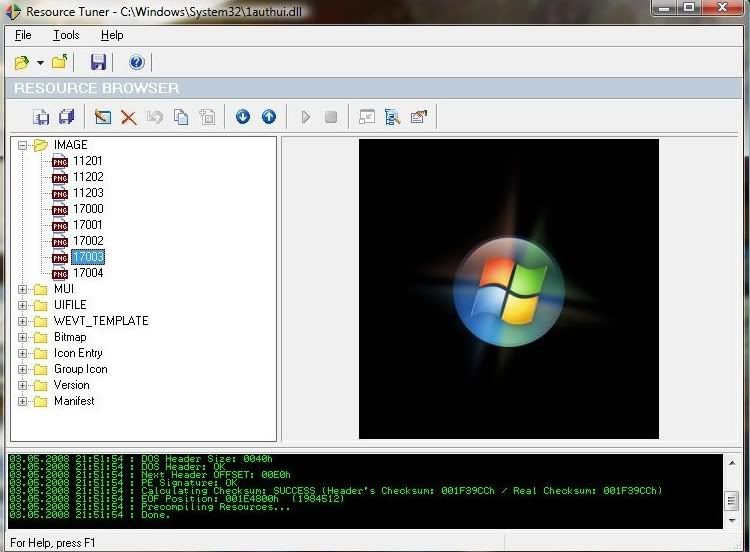This screenshot has height=552, width=750.
Task: Click the blue Help question mark icon
Action: pos(137,62)
